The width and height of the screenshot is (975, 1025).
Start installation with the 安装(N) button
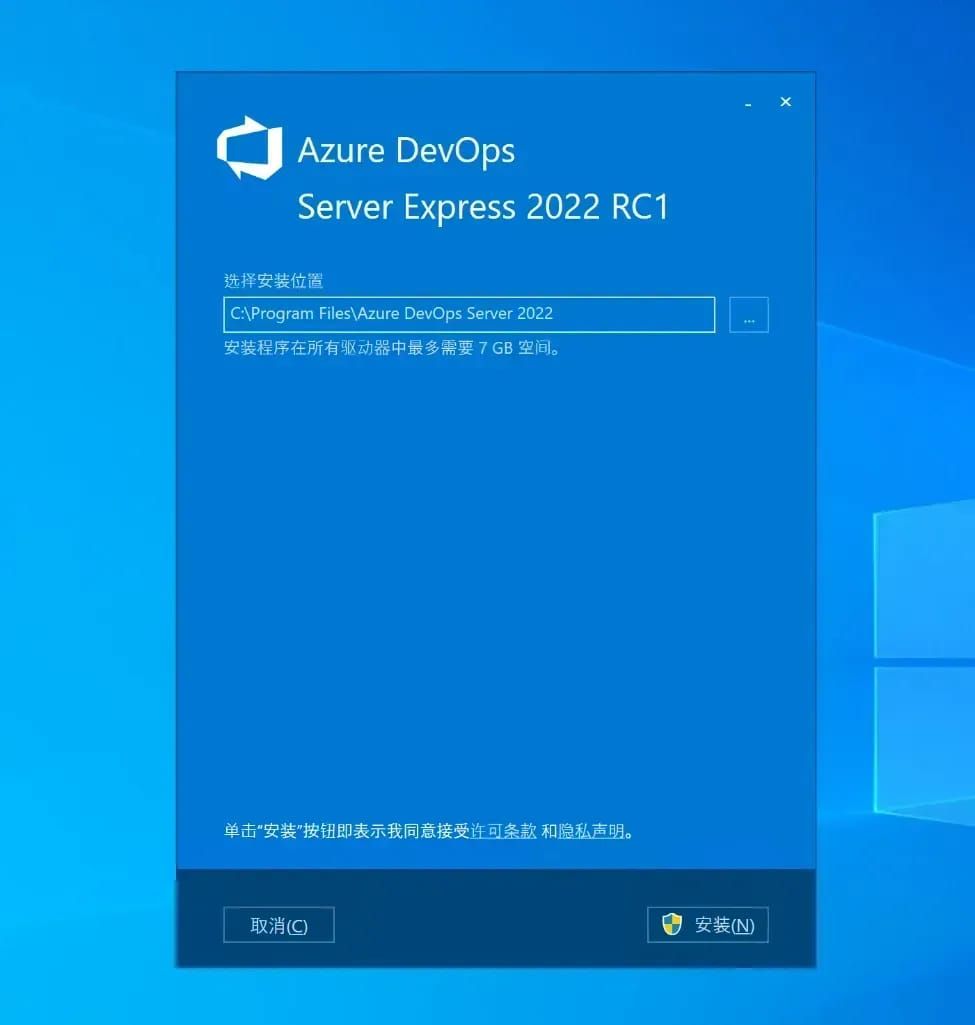(x=708, y=925)
